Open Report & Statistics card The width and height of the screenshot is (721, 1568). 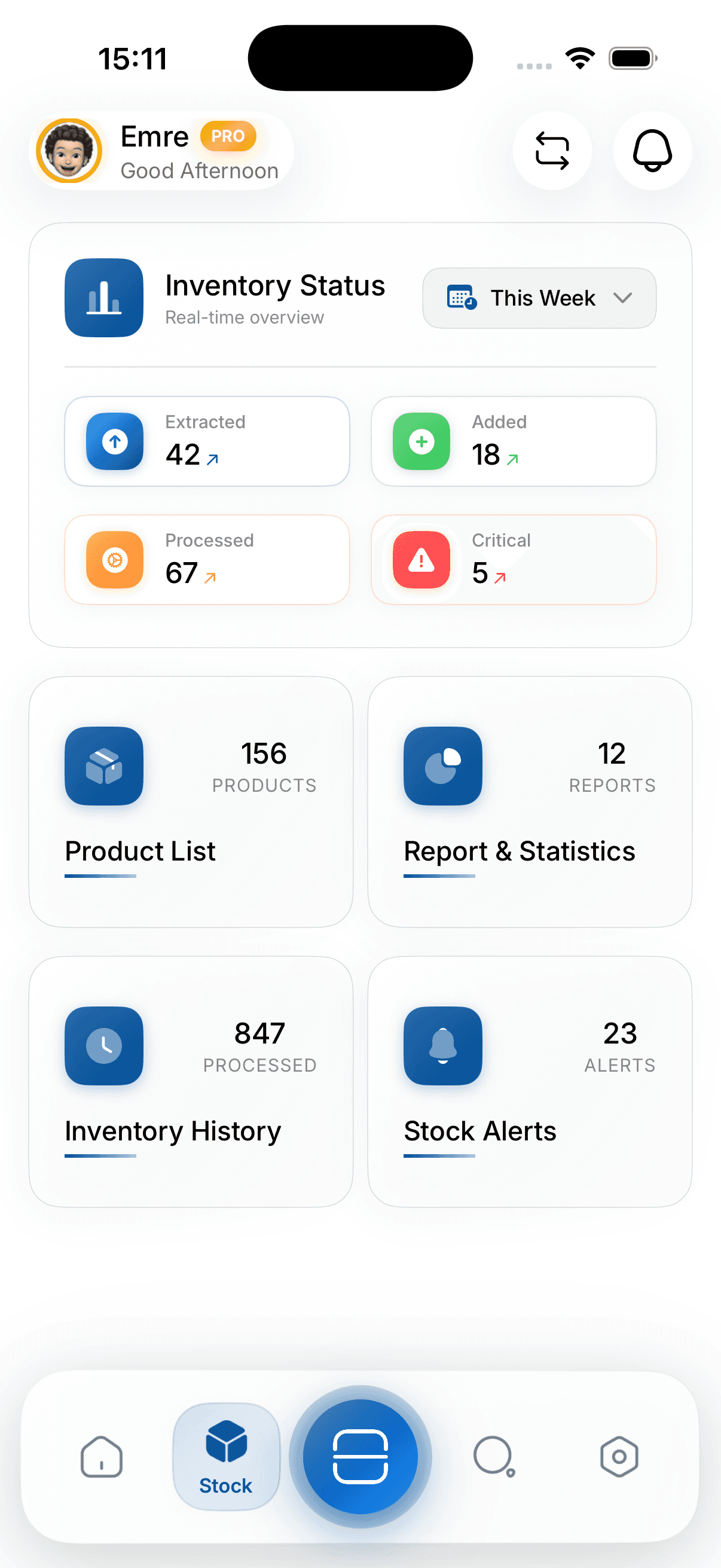point(529,802)
